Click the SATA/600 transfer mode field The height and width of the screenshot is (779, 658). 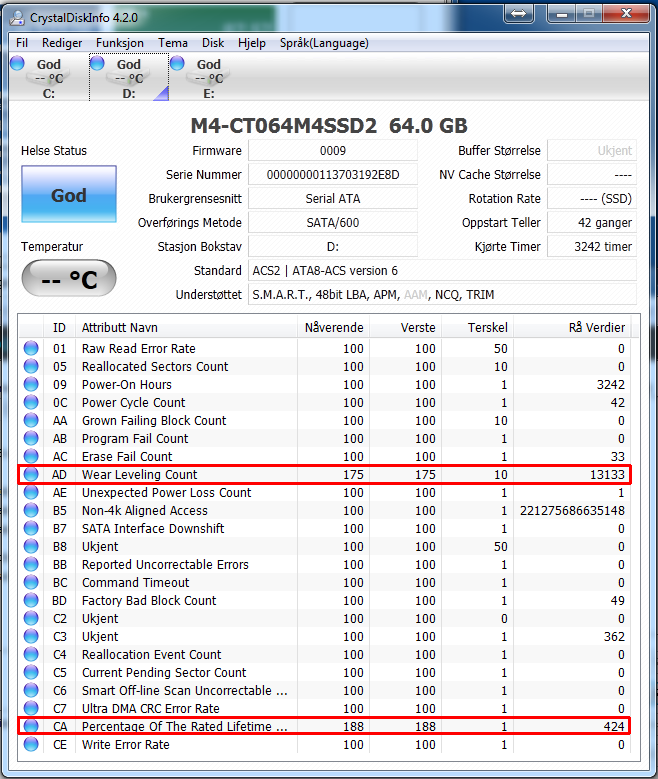pos(333,223)
